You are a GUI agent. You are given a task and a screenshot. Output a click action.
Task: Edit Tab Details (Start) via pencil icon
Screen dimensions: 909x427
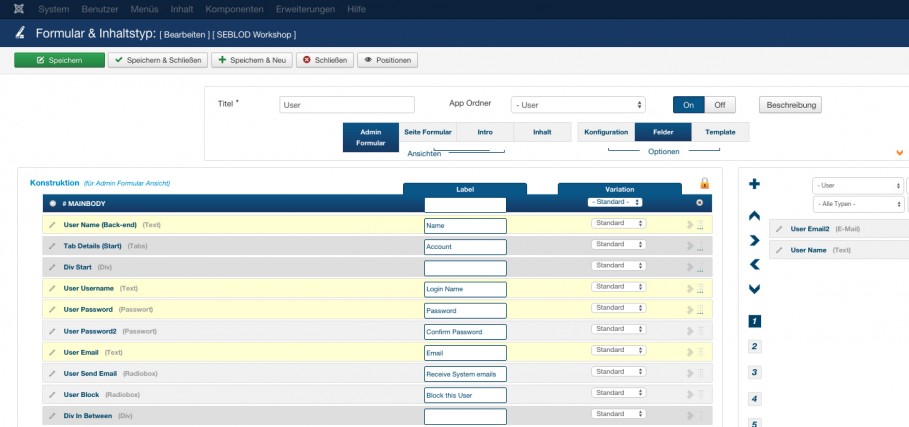tap(52, 246)
